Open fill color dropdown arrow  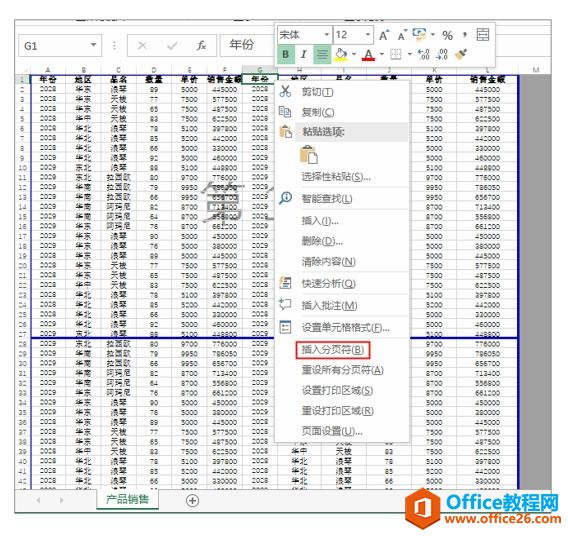click(354, 54)
